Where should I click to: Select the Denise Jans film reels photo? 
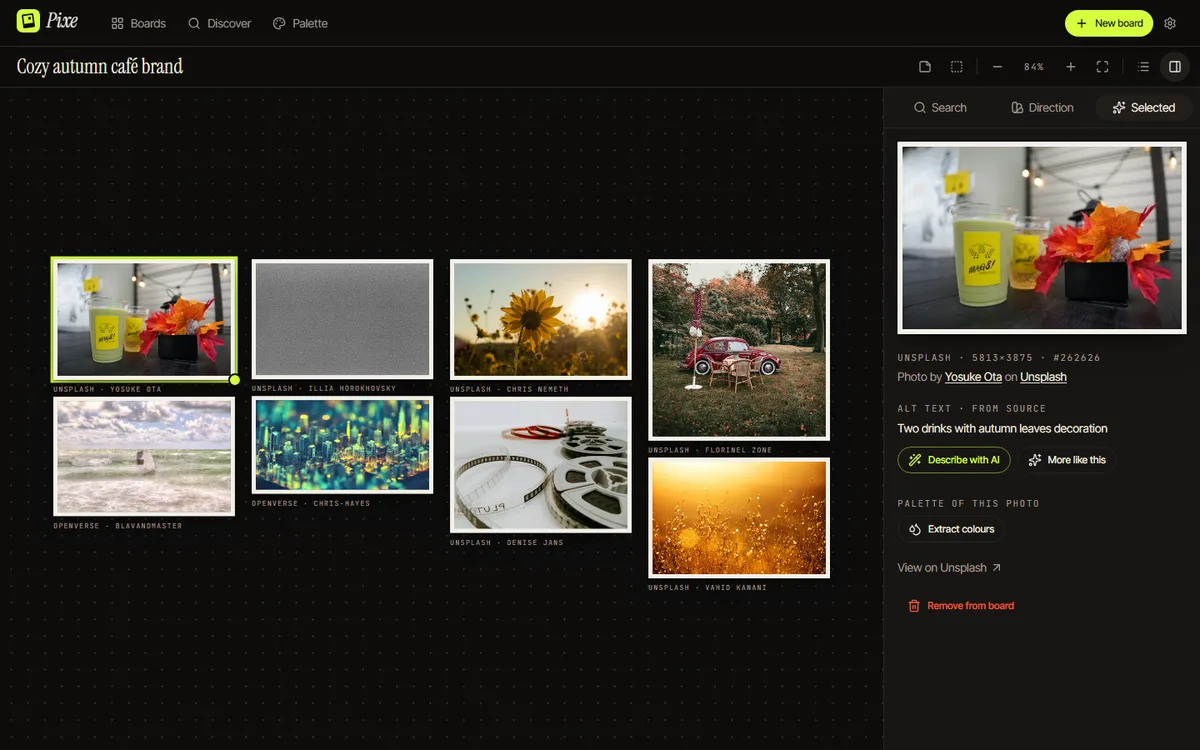[541, 465]
